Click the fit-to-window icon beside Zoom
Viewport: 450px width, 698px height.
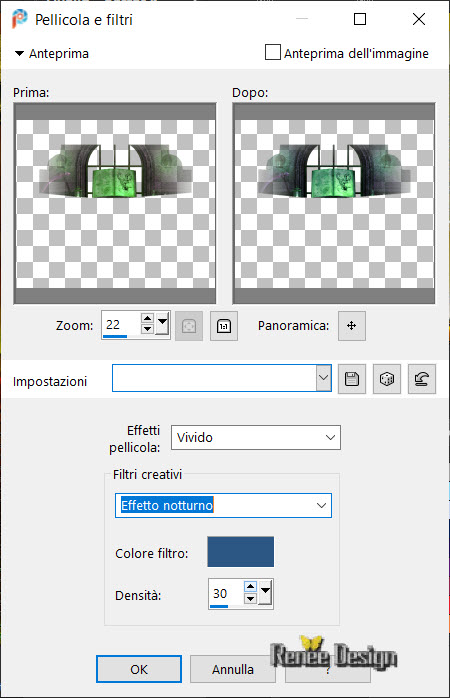pos(189,326)
